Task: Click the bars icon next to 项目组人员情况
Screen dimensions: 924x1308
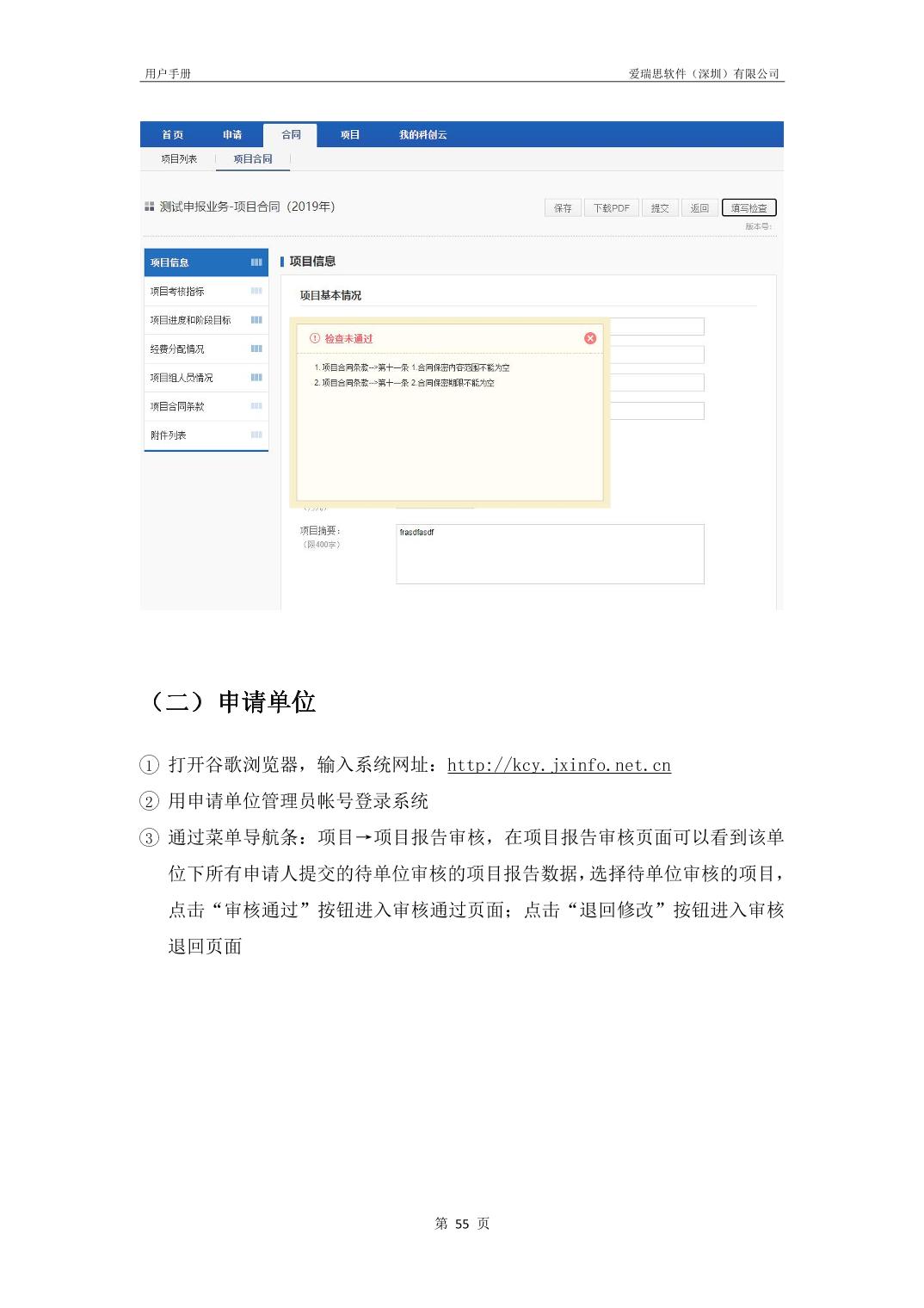Action: [x=256, y=377]
